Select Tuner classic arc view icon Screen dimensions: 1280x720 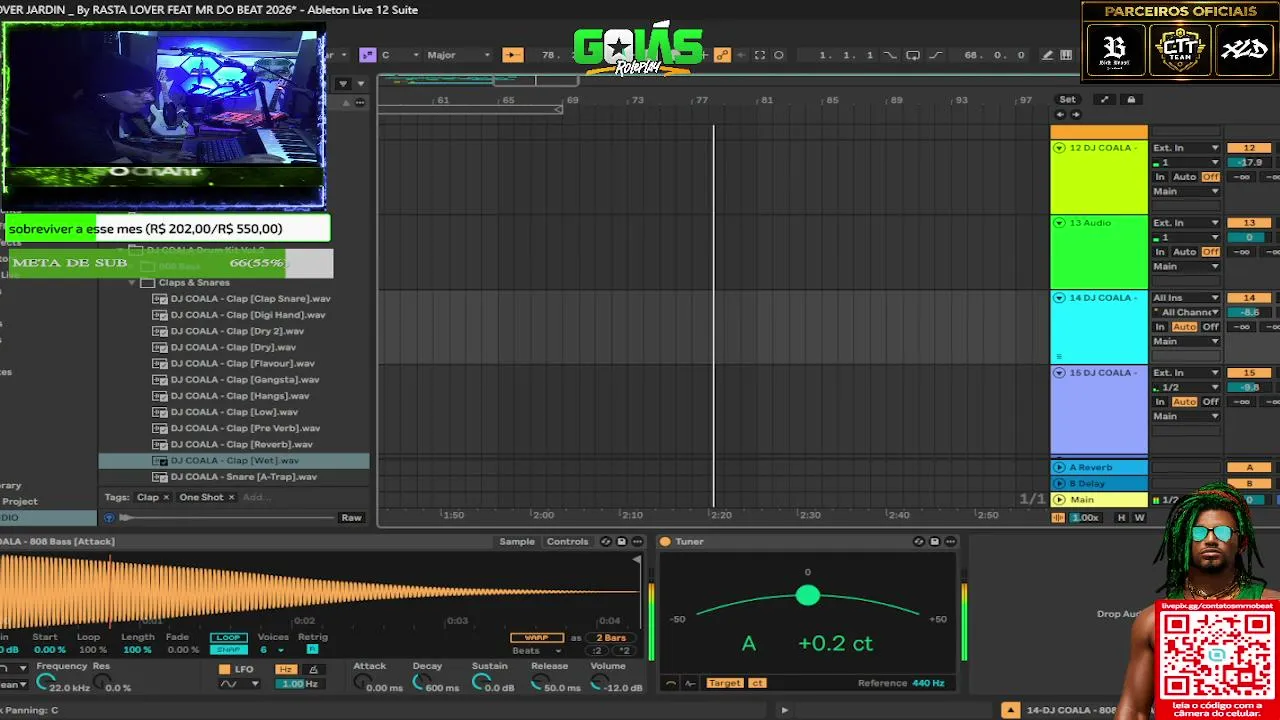671,683
